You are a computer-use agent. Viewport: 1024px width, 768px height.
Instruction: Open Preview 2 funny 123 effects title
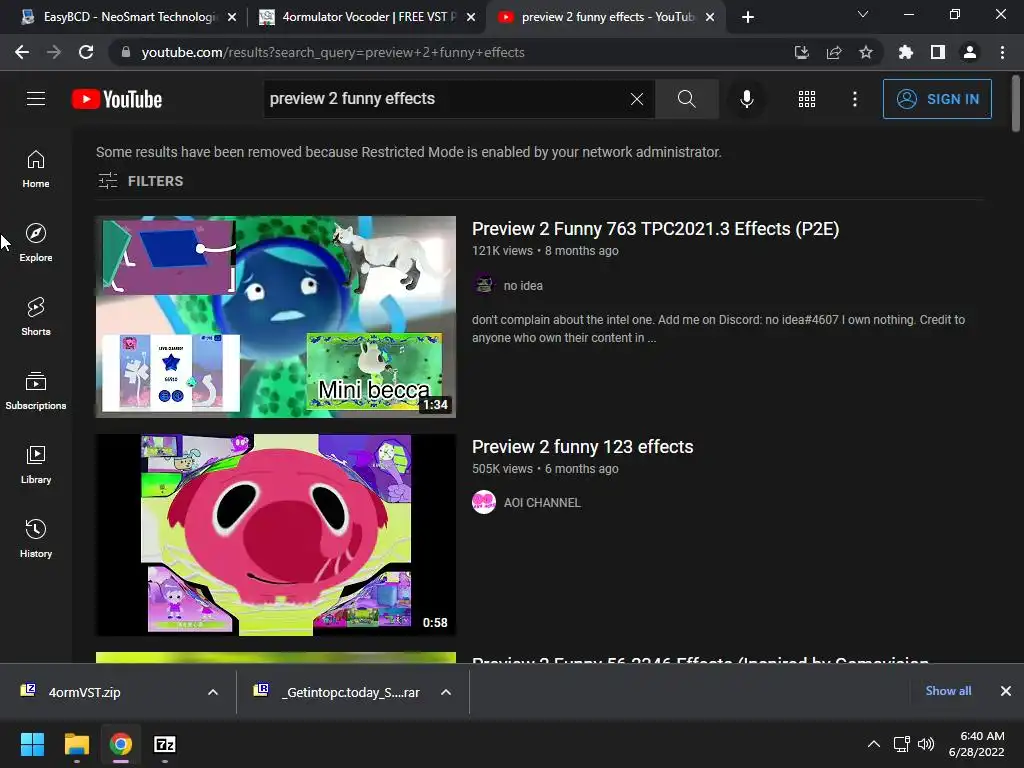(x=583, y=447)
